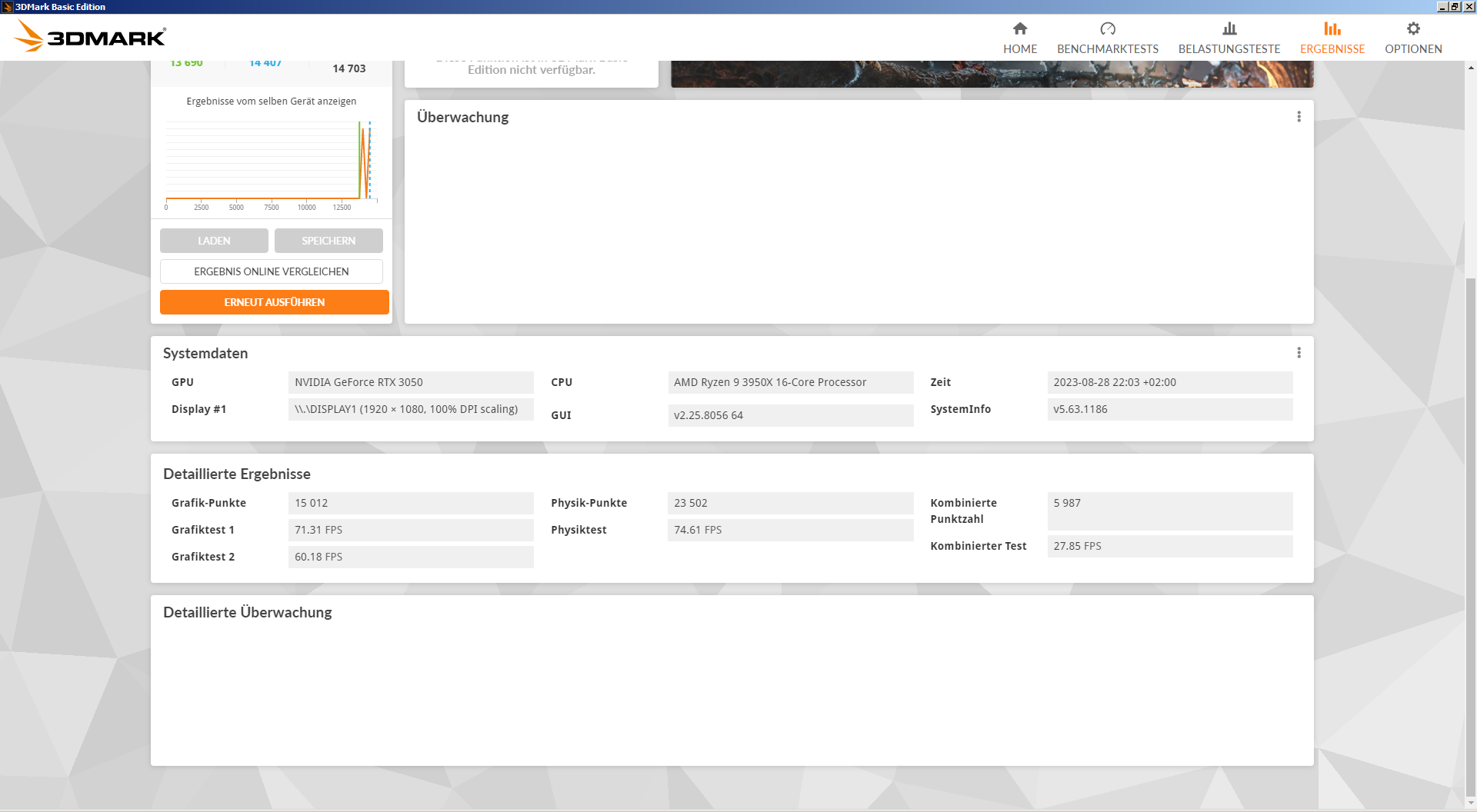Click the Optionen gear icon

(1413, 28)
